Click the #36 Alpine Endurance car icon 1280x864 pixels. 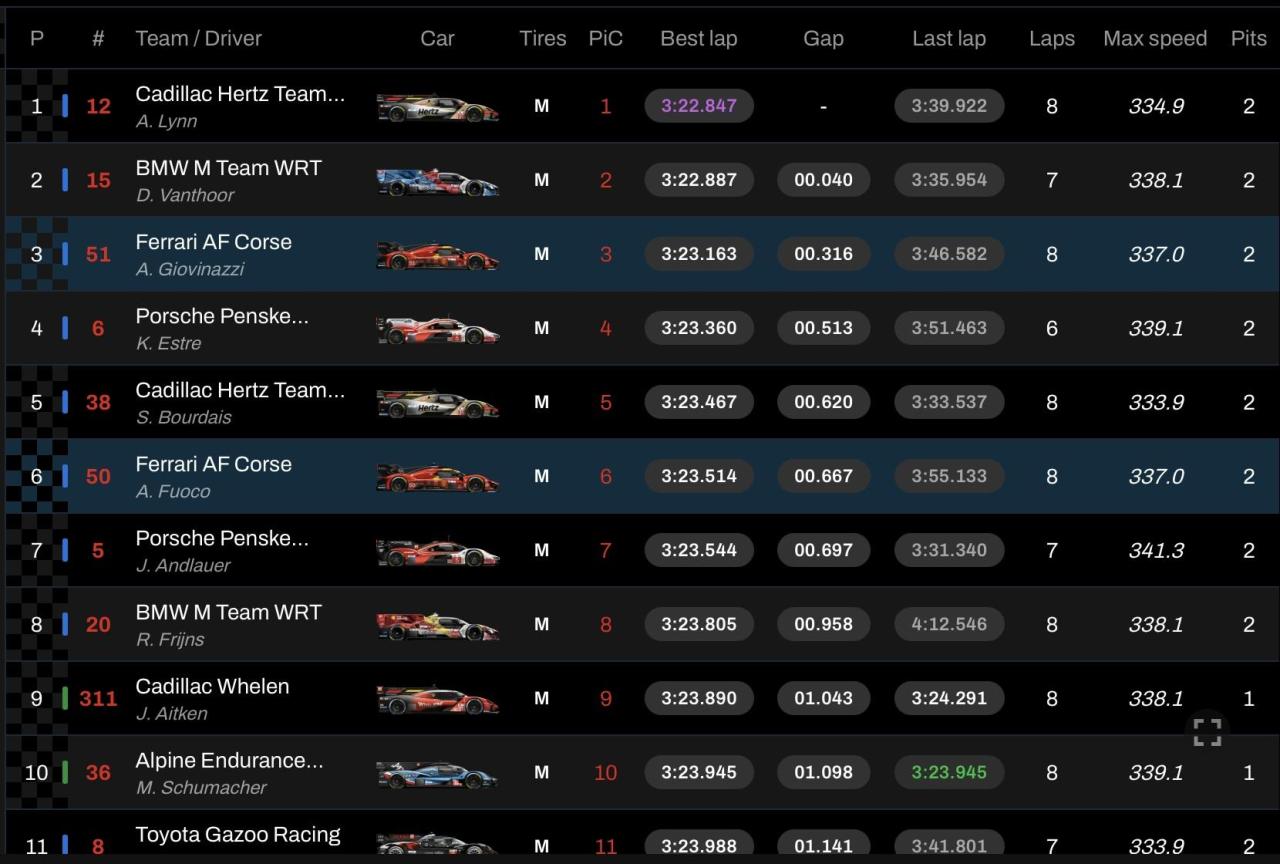tap(437, 773)
